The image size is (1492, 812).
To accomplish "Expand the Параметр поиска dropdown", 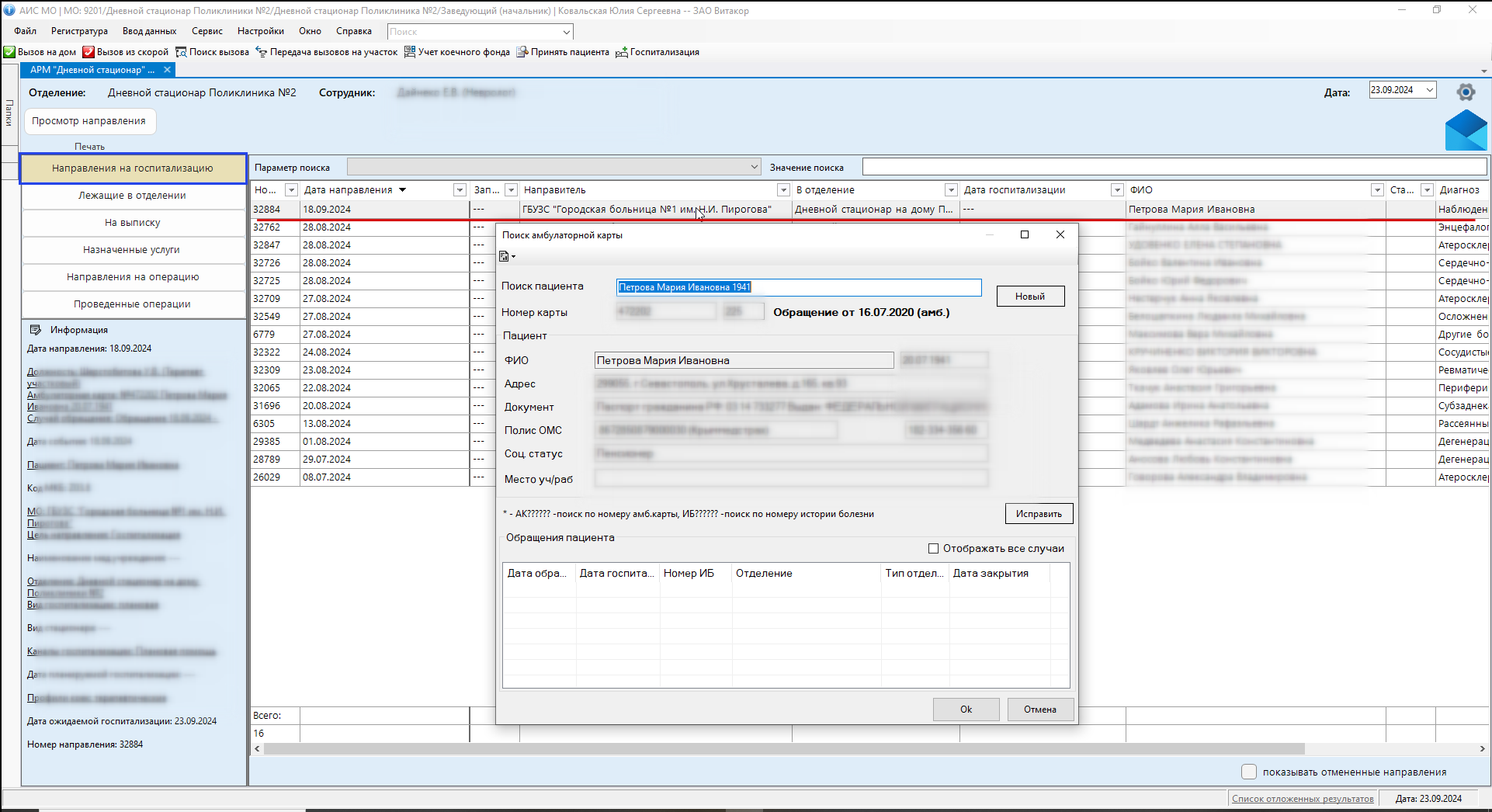I will [754, 167].
